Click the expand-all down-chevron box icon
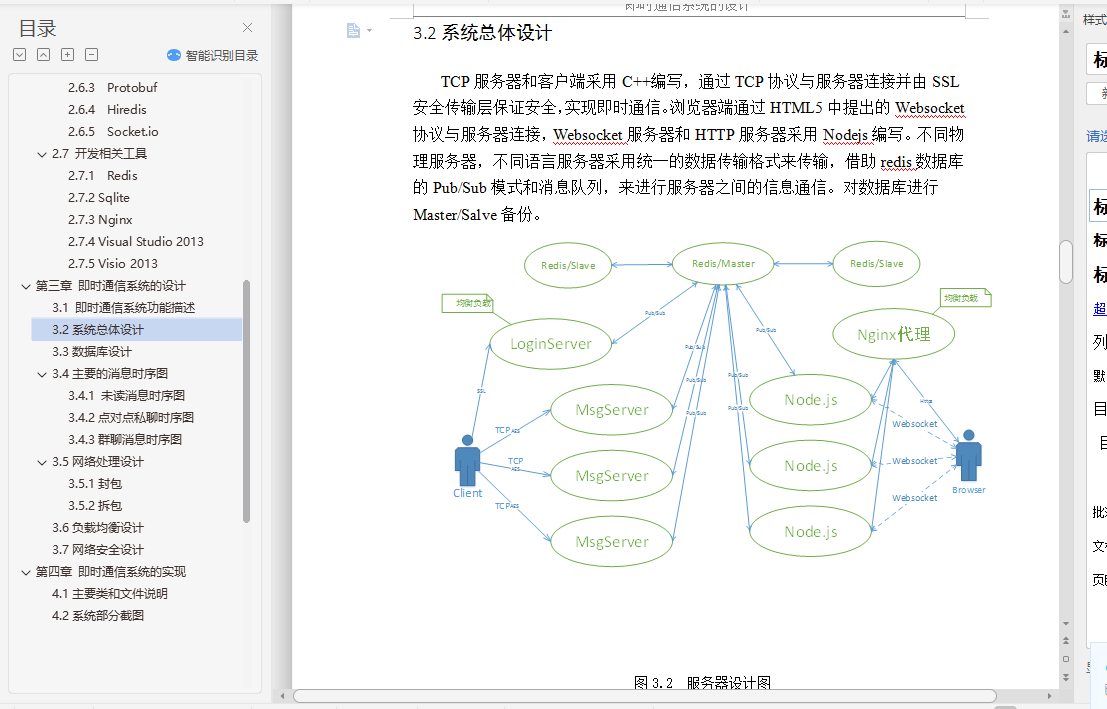 (x=20, y=54)
